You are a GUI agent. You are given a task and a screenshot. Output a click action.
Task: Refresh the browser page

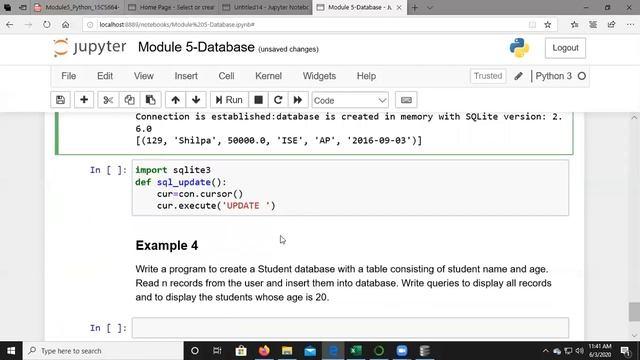(47, 24)
